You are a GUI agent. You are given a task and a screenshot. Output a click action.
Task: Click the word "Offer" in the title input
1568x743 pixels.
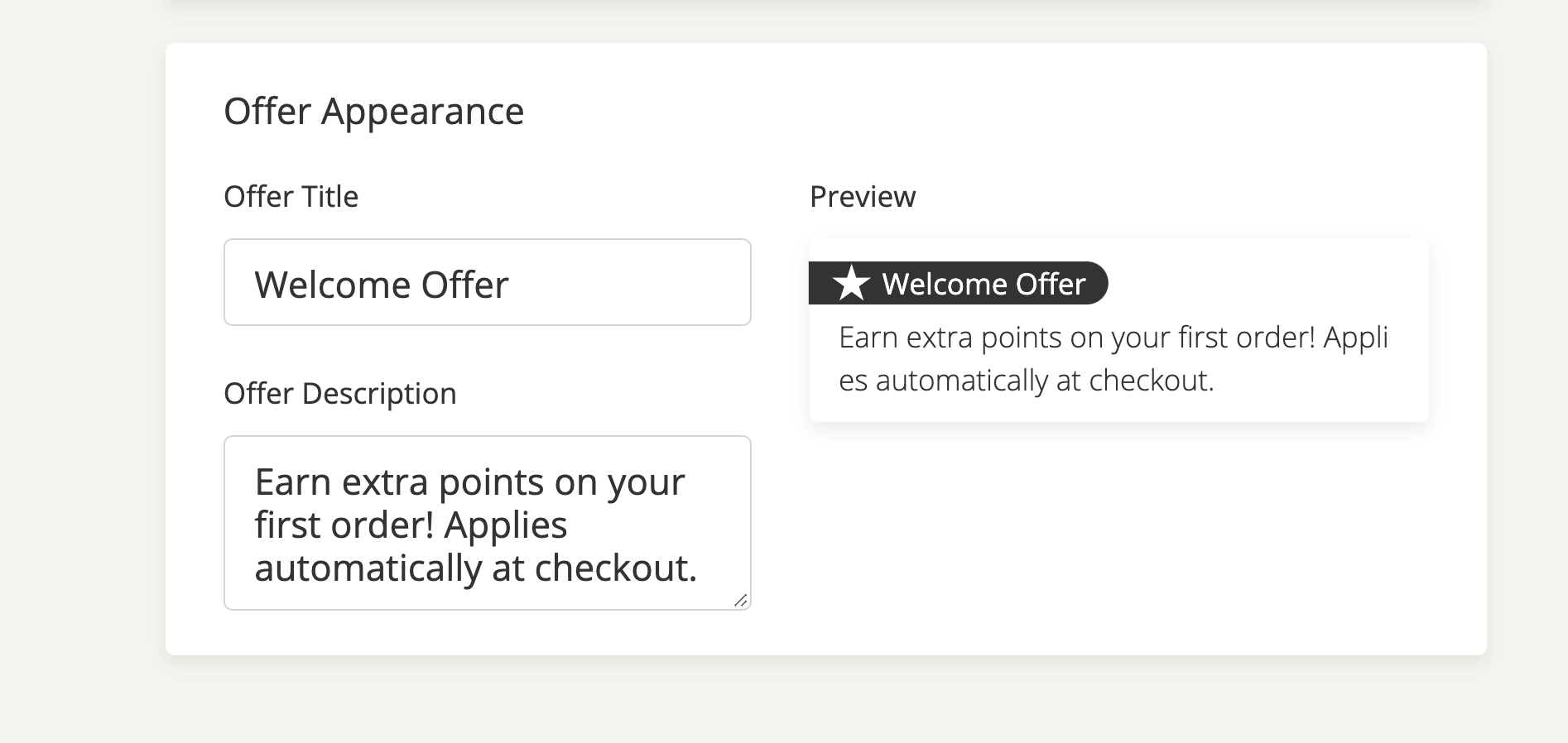464,285
